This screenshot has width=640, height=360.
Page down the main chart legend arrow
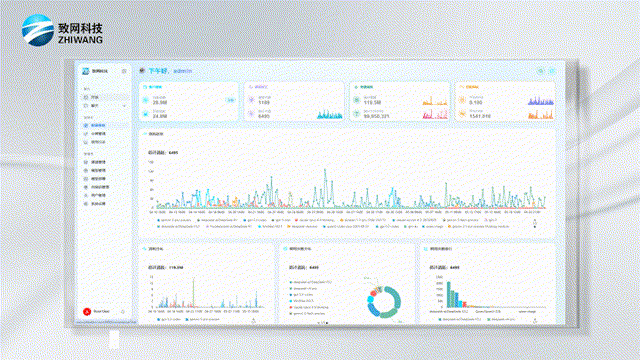tap(535, 227)
